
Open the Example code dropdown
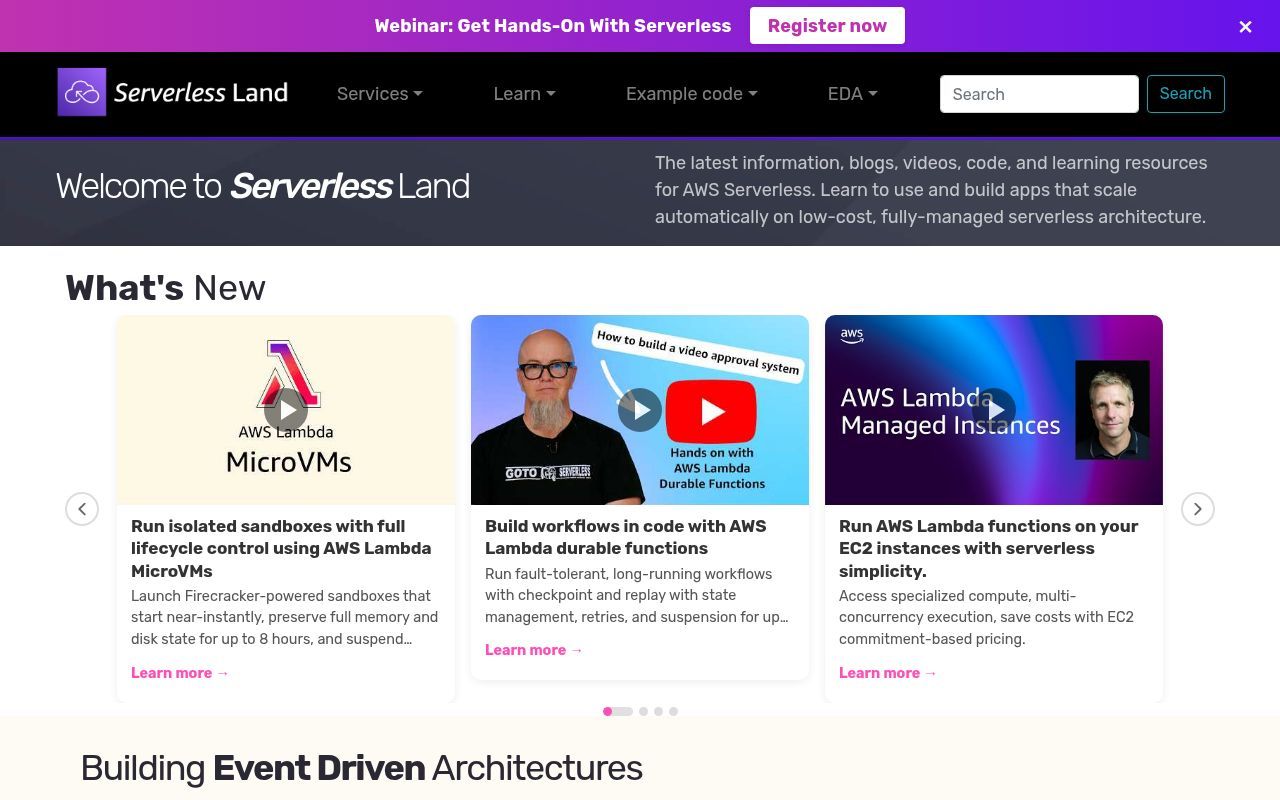692,94
